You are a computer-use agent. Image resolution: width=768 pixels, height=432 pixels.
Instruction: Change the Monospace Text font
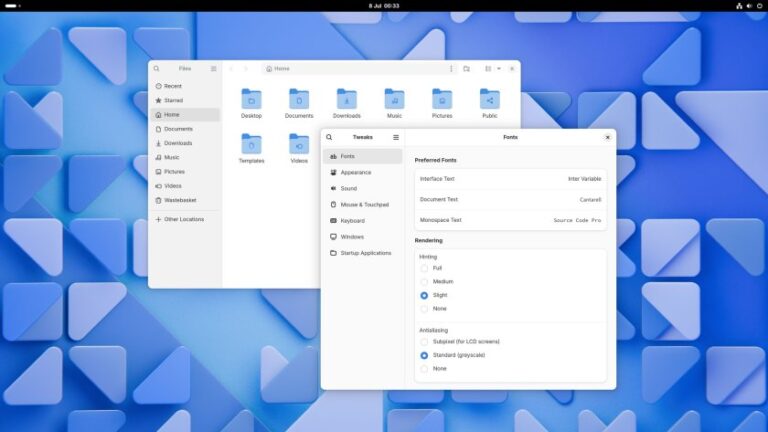[x=510, y=220]
